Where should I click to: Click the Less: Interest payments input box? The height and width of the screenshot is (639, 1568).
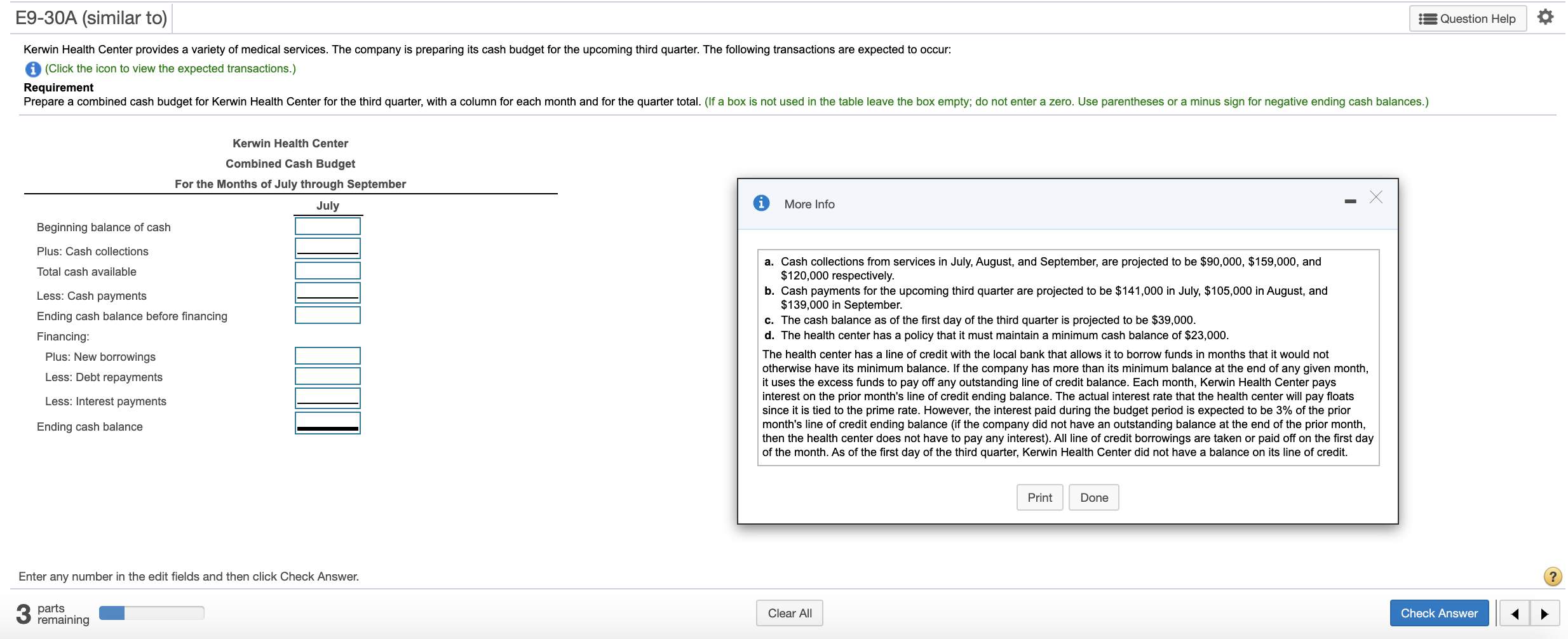pos(327,397)
